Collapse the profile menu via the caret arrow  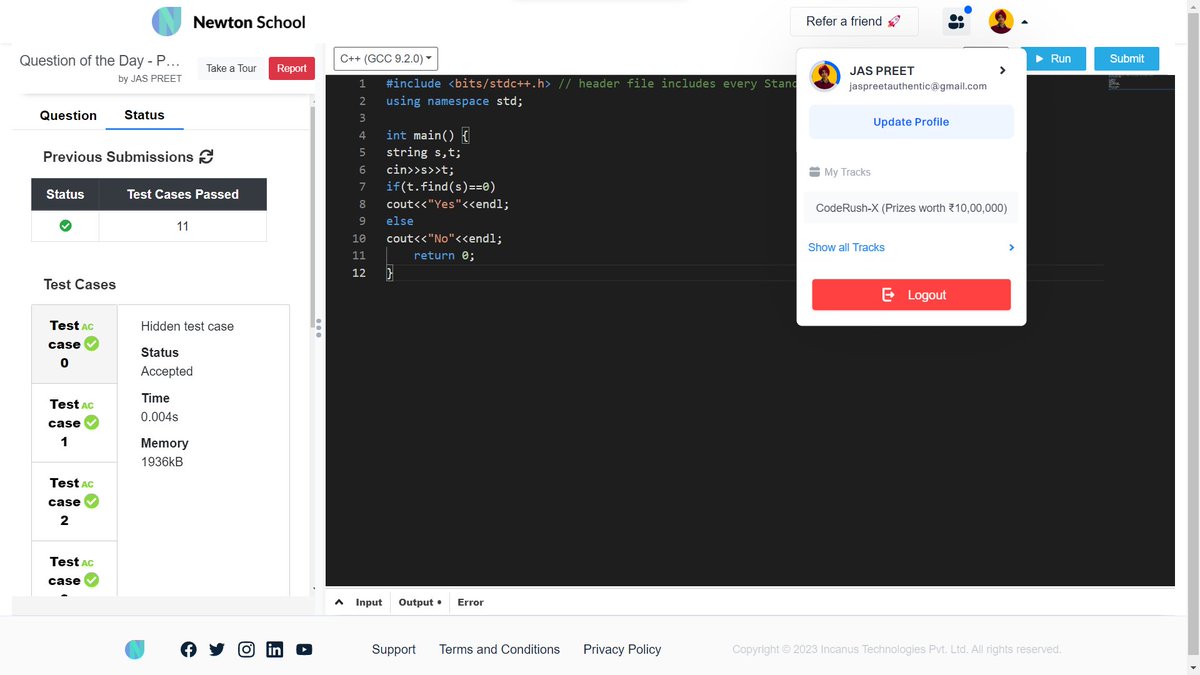pyautogui.click(x=1024, y=20)
